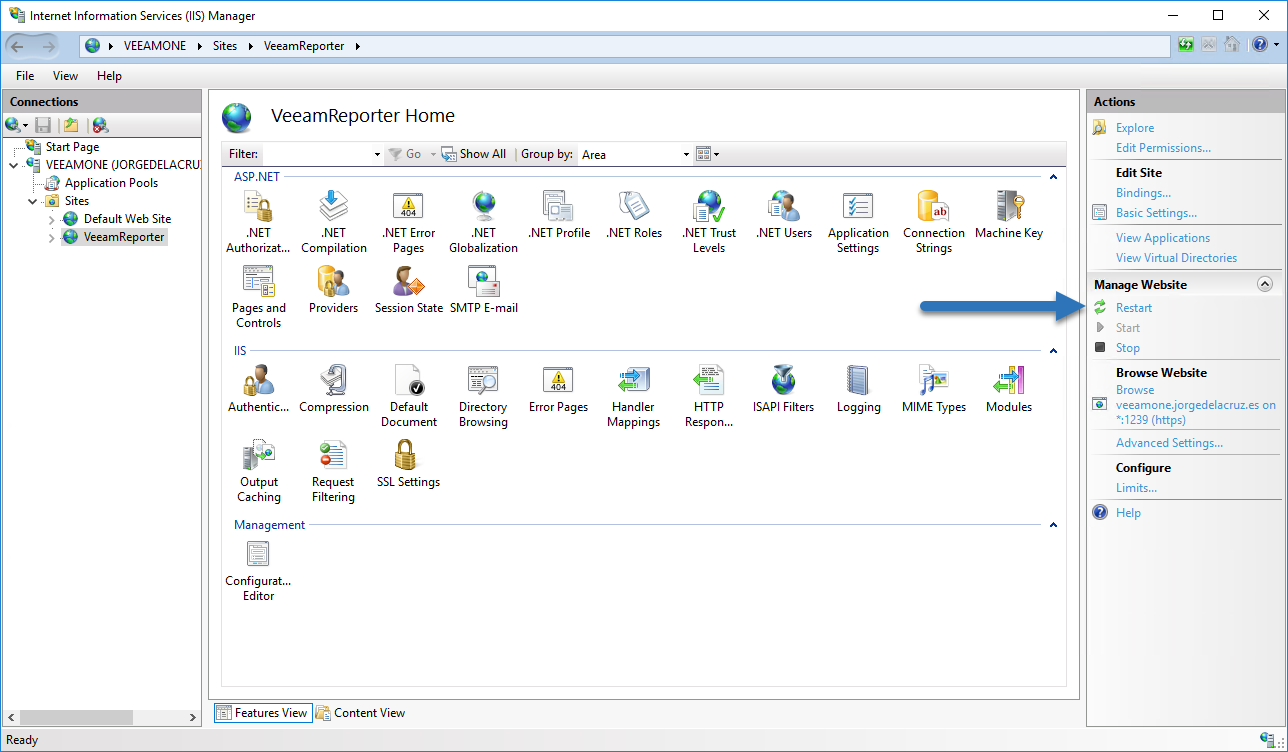
Task: Collapse the Manage Website actions section
Action: pyautogui.click(x=1264, y=285)
